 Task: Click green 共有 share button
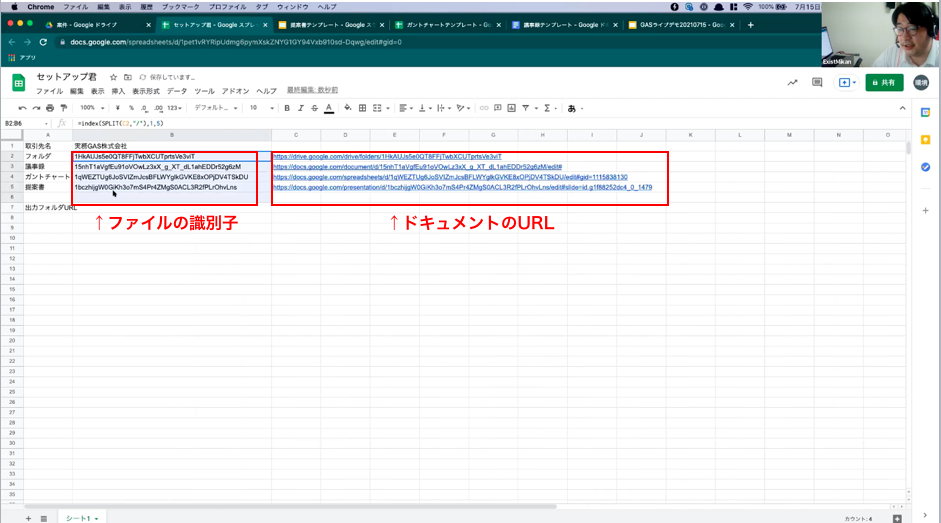click(x=884, y=82)
